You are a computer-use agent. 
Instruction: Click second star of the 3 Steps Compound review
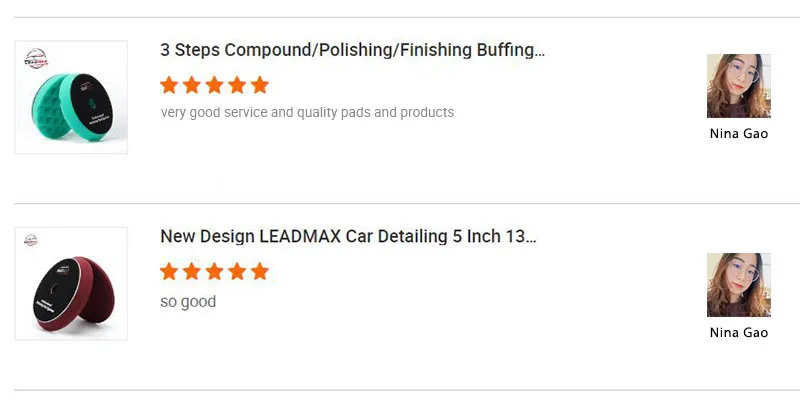pos(192,84)
